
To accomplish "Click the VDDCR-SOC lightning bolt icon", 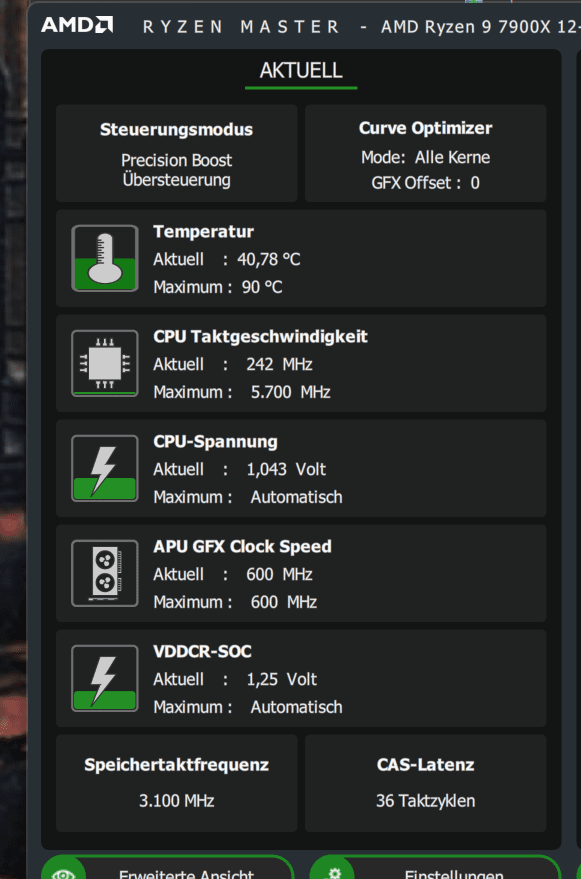I will point(105,678).
